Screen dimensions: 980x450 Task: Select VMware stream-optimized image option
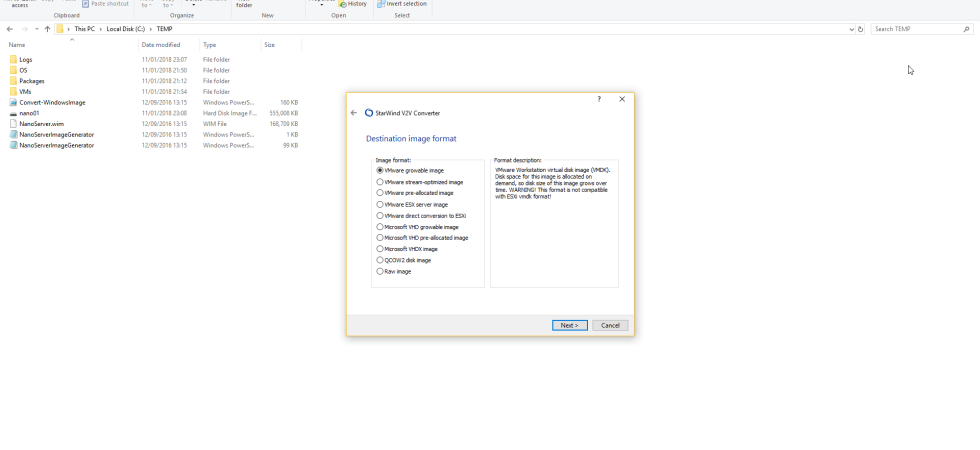coord(419,182)
